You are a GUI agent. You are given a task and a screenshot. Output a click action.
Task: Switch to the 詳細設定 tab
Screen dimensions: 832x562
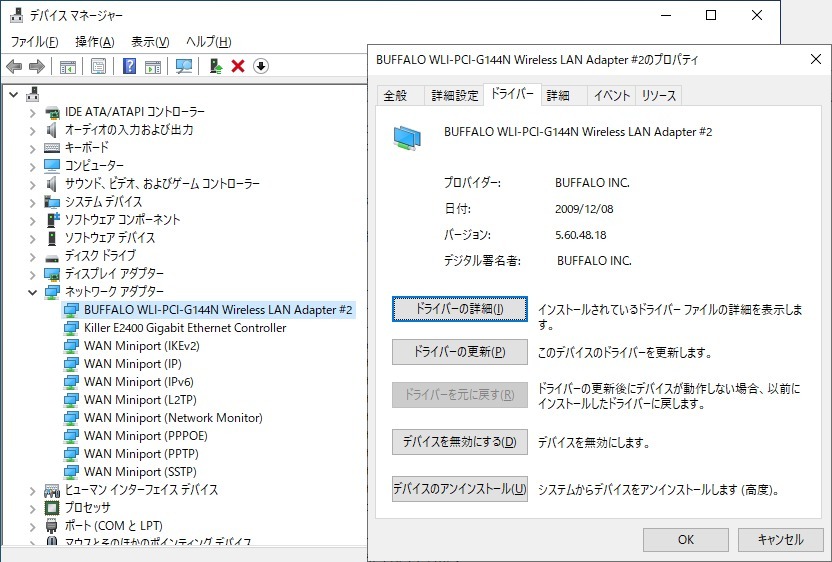click(x=455, y=96)
